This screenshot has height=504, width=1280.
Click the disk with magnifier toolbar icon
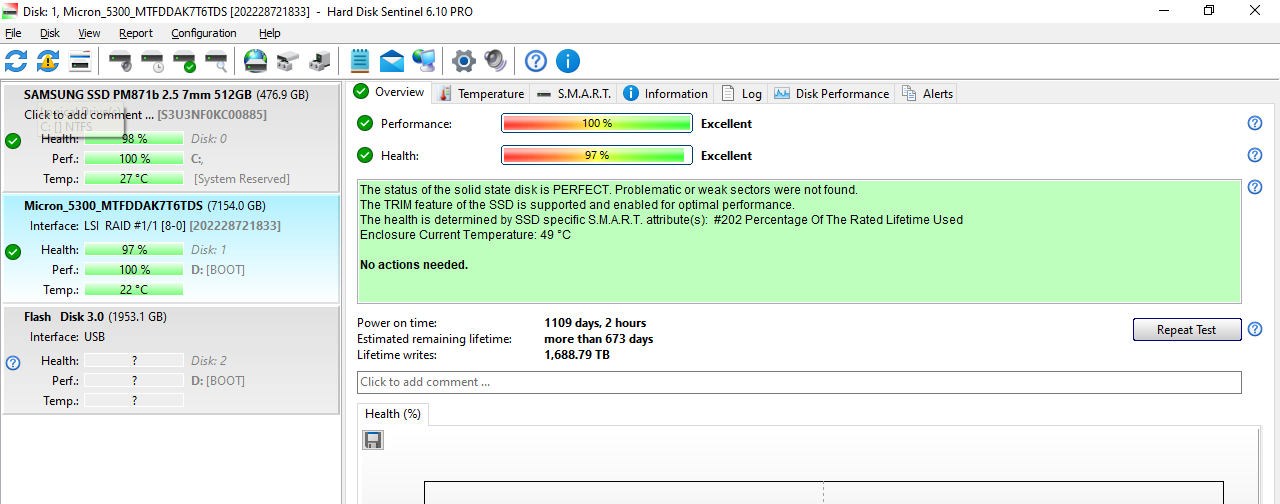[x=216, y=61]
